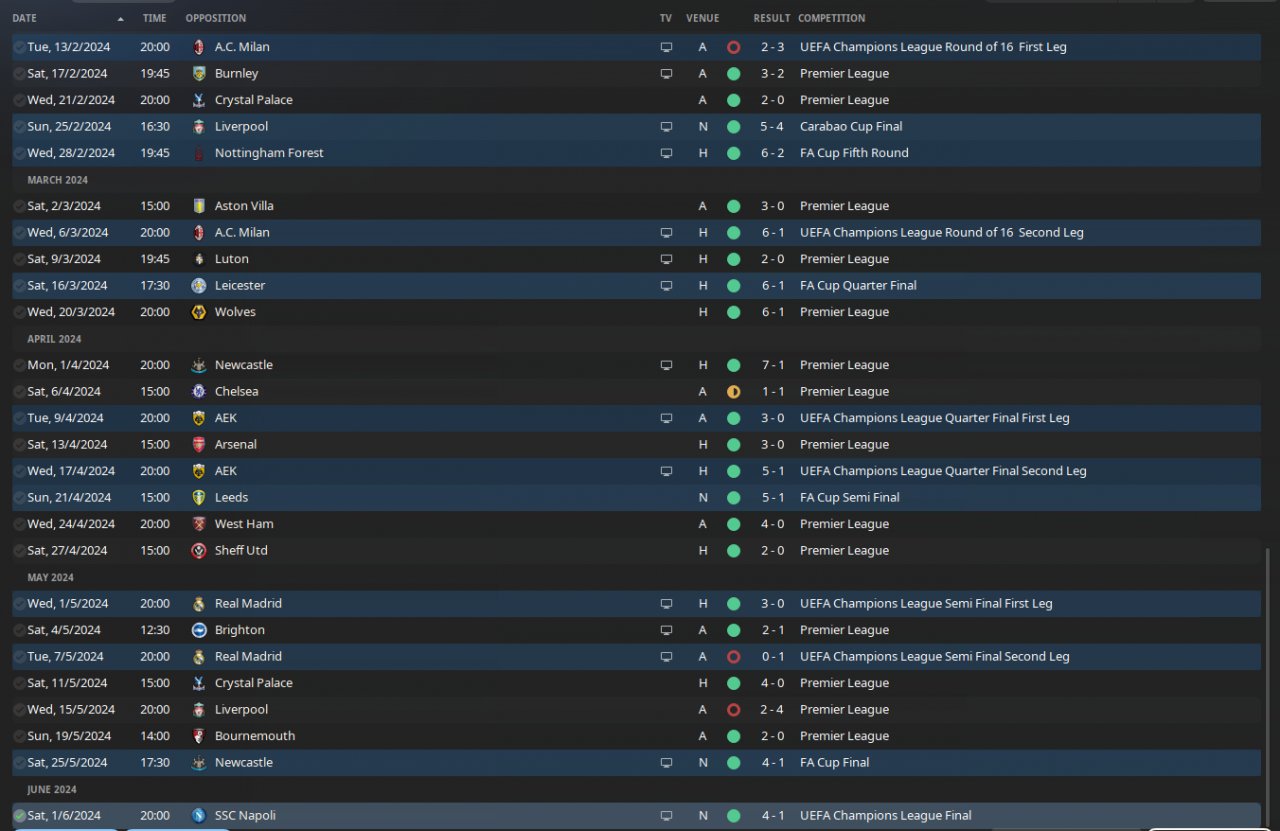Open UEFA Champions League Final competition link
The image size is (1280, 831).
(885, 816)
